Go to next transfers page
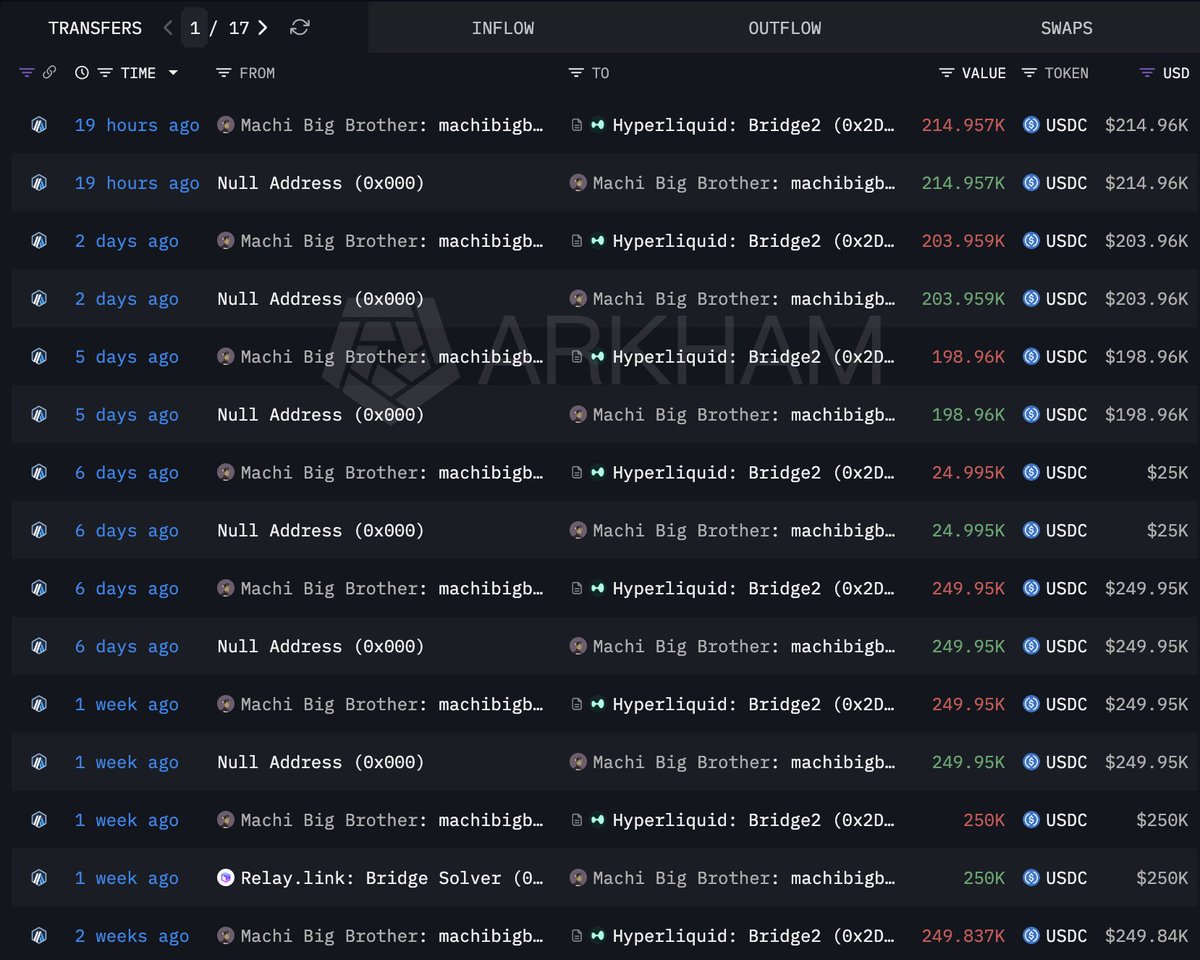 (x=263, y=28)
